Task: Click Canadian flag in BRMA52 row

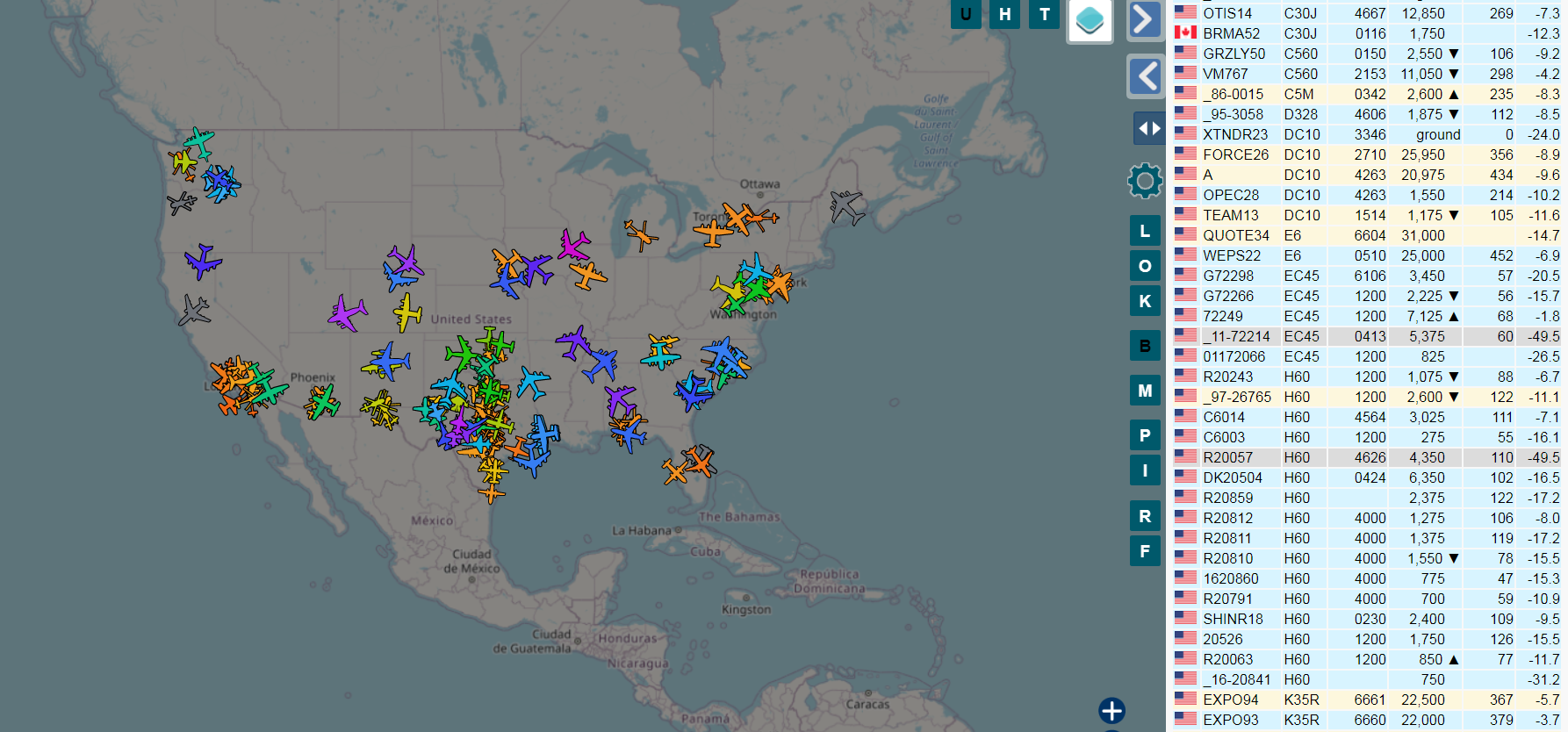Action: tap(1185, 32)
